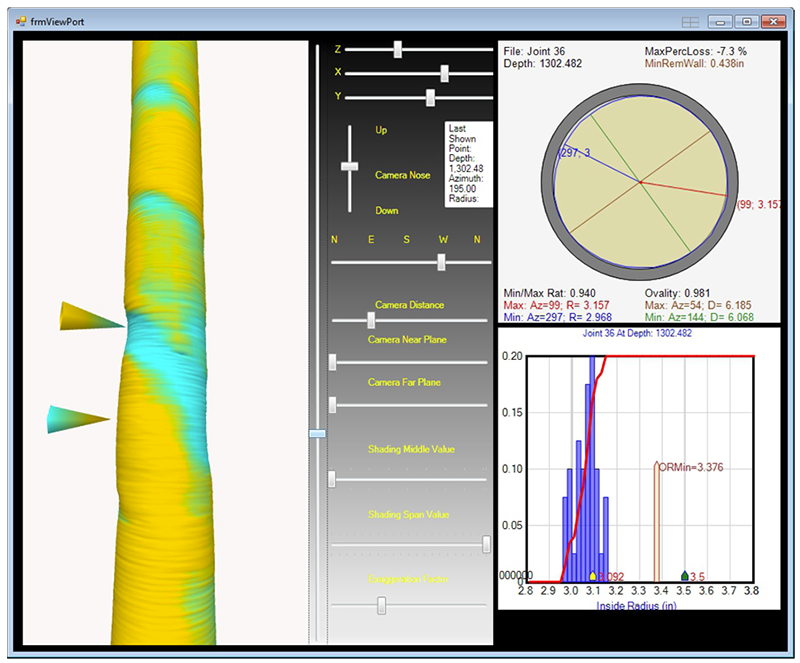This screenshot has height=663, width=800.
Task: Click the 'Min/Max Rat: 0.940' text
Action: coord(549,293)
